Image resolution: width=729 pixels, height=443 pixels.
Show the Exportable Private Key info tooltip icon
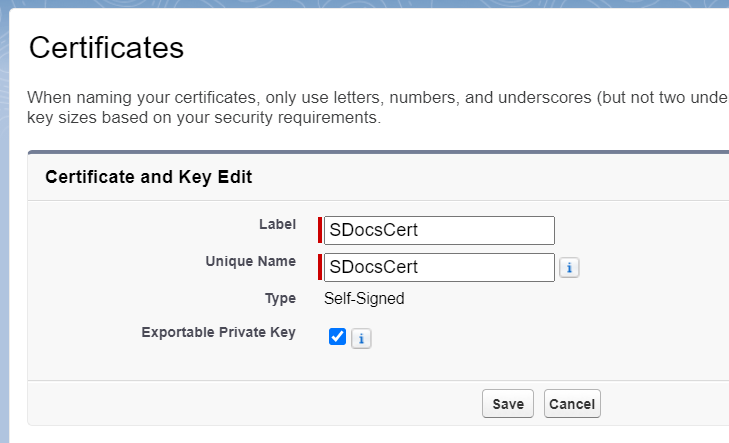361,338
